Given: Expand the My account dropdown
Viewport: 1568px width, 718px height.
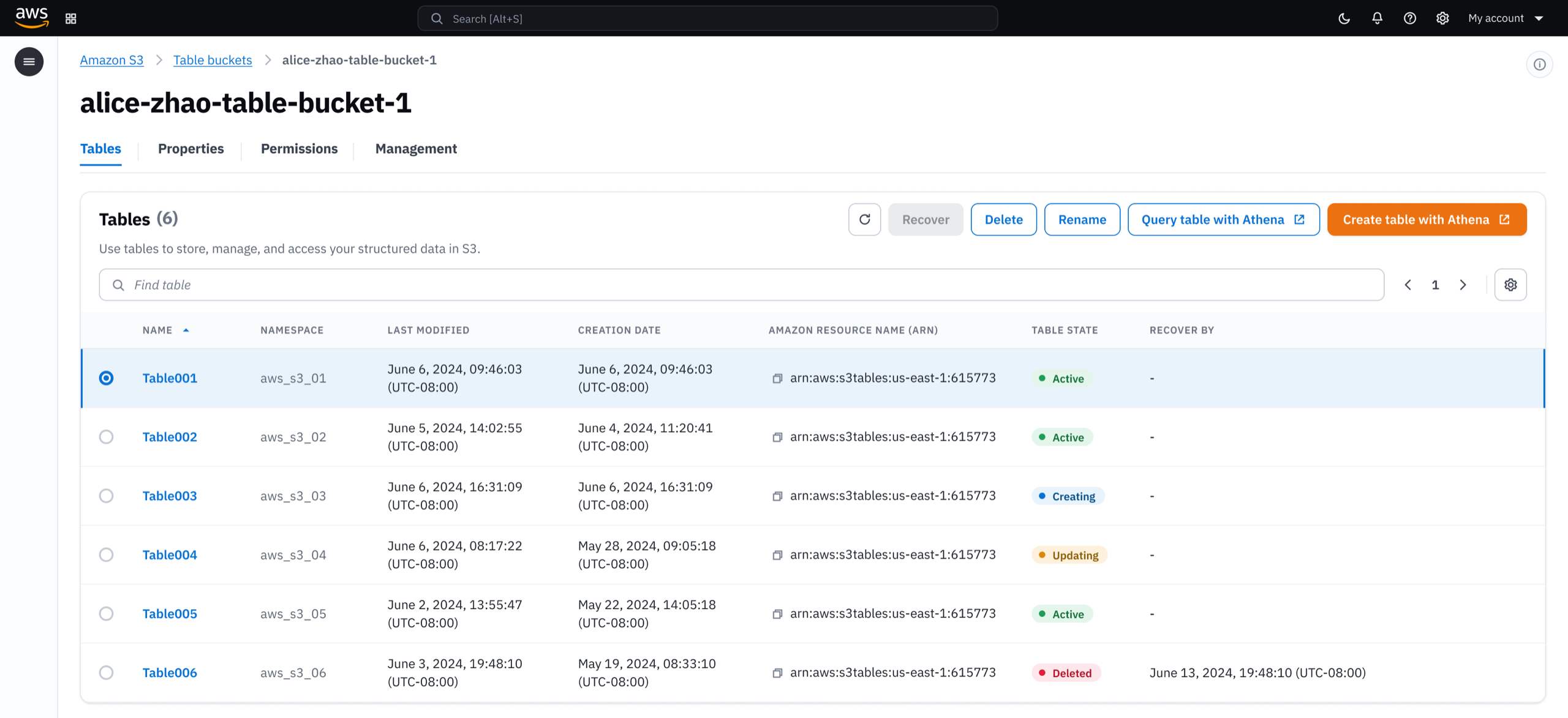Looking at the screenshot, I should coord(1505,18).
